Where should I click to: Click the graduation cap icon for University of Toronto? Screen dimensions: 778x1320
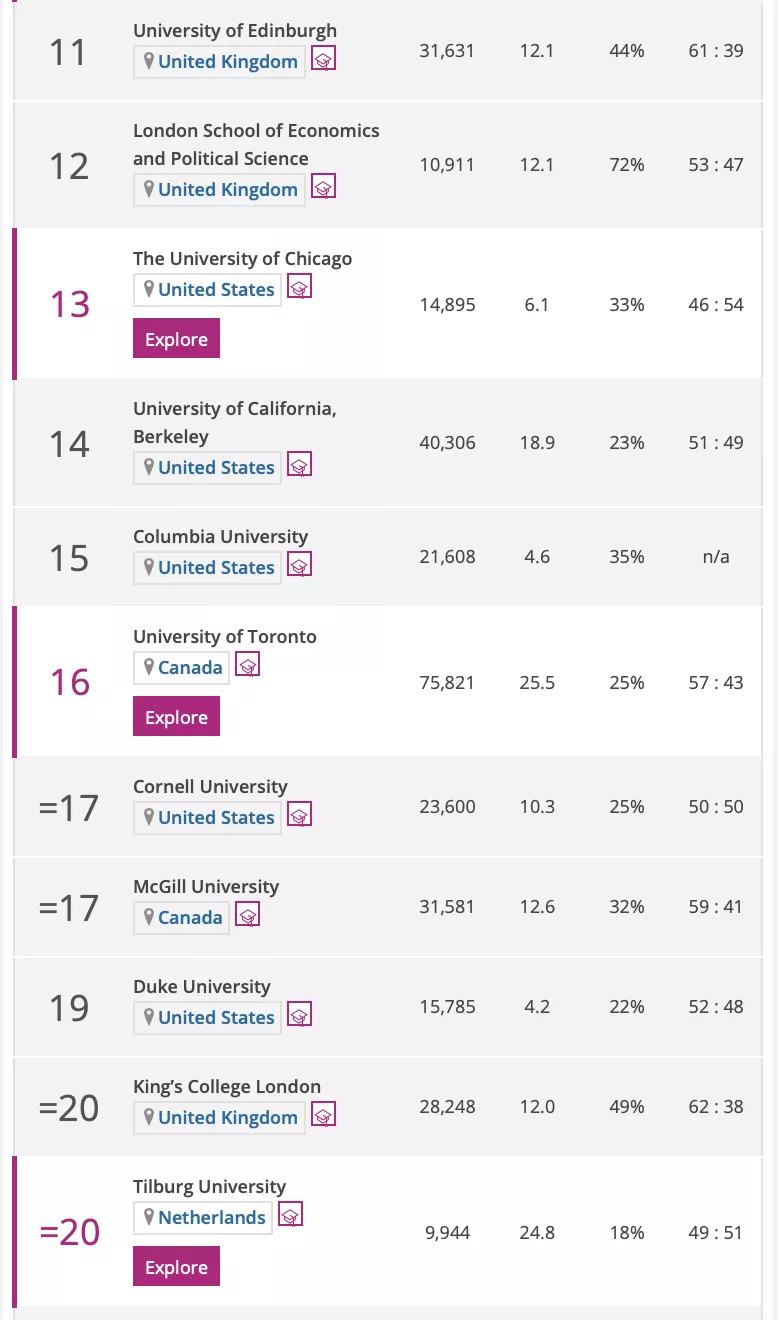pyautogui.click(x=247, y=664)
